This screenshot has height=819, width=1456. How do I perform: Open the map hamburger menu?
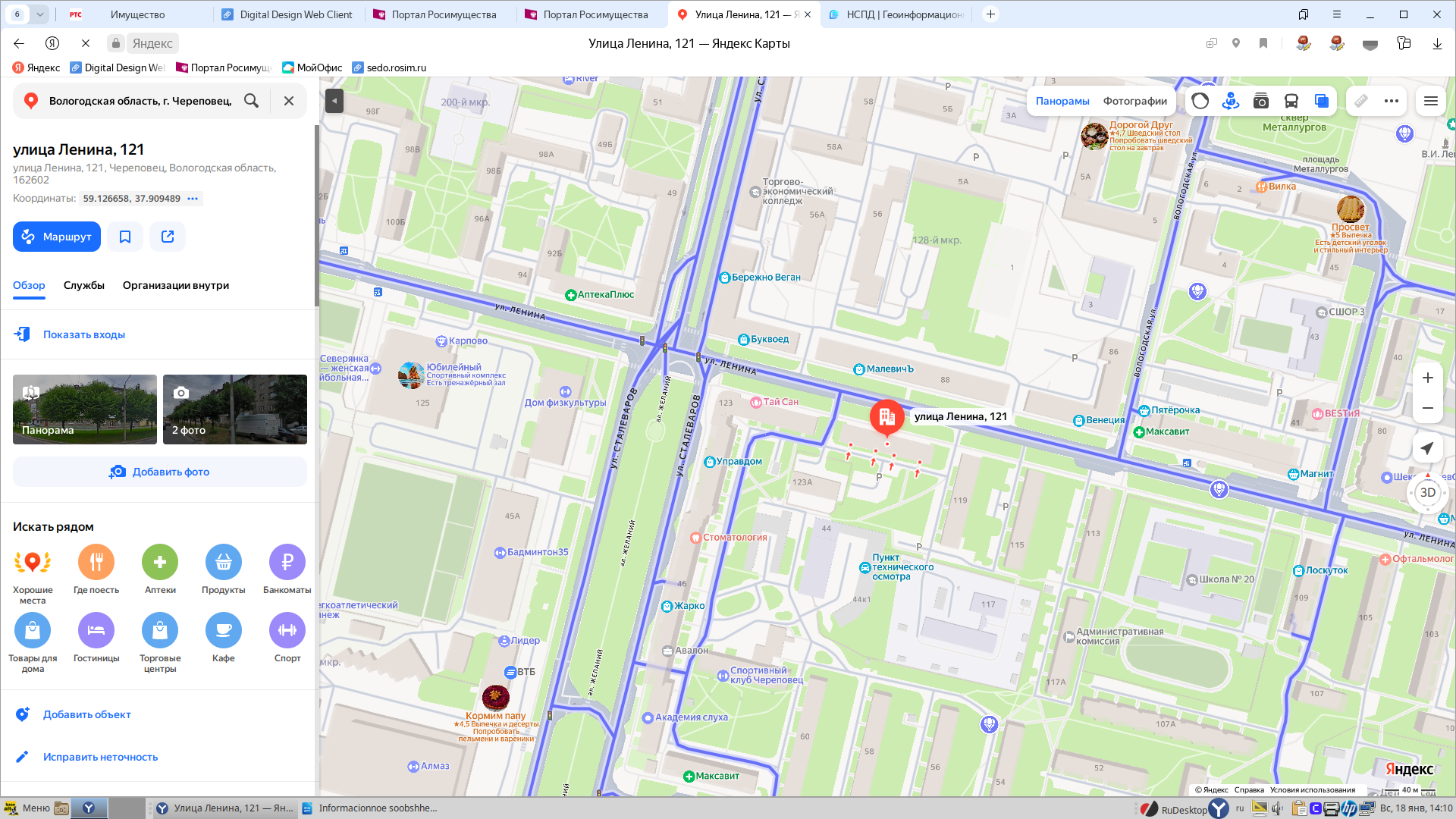[1430, 101]
